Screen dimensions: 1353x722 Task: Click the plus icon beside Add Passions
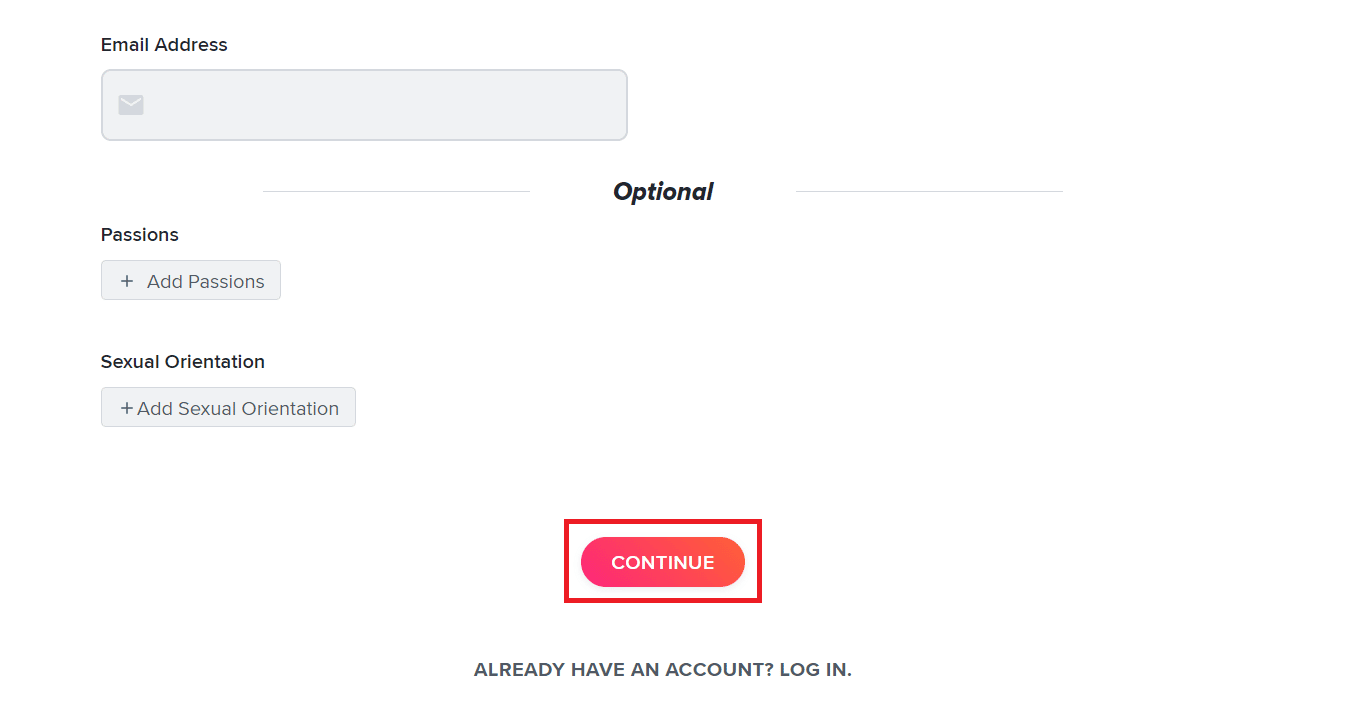127,282
